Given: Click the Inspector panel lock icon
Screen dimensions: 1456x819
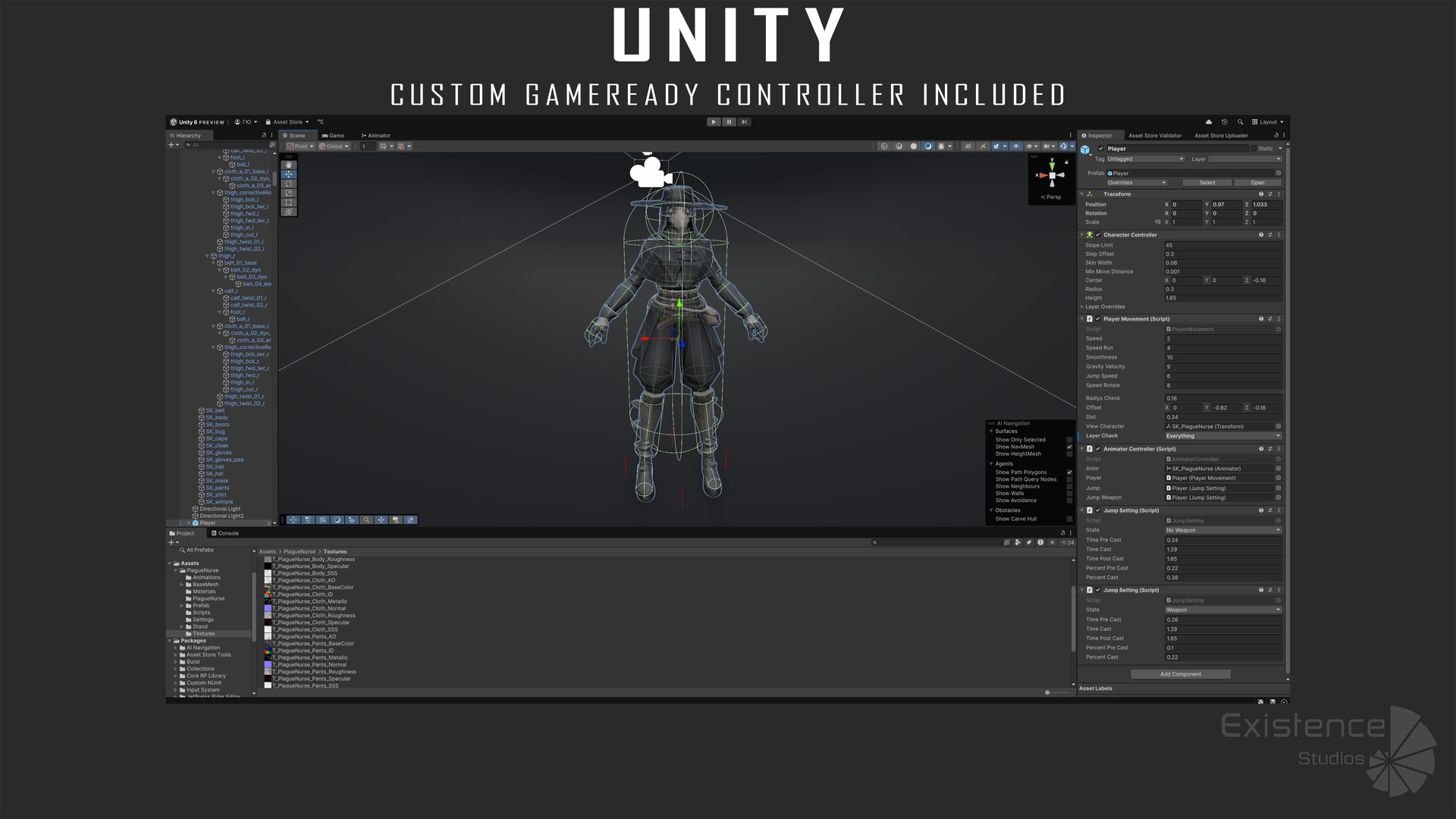Looking at the screenshot, I should point(1276,136).
